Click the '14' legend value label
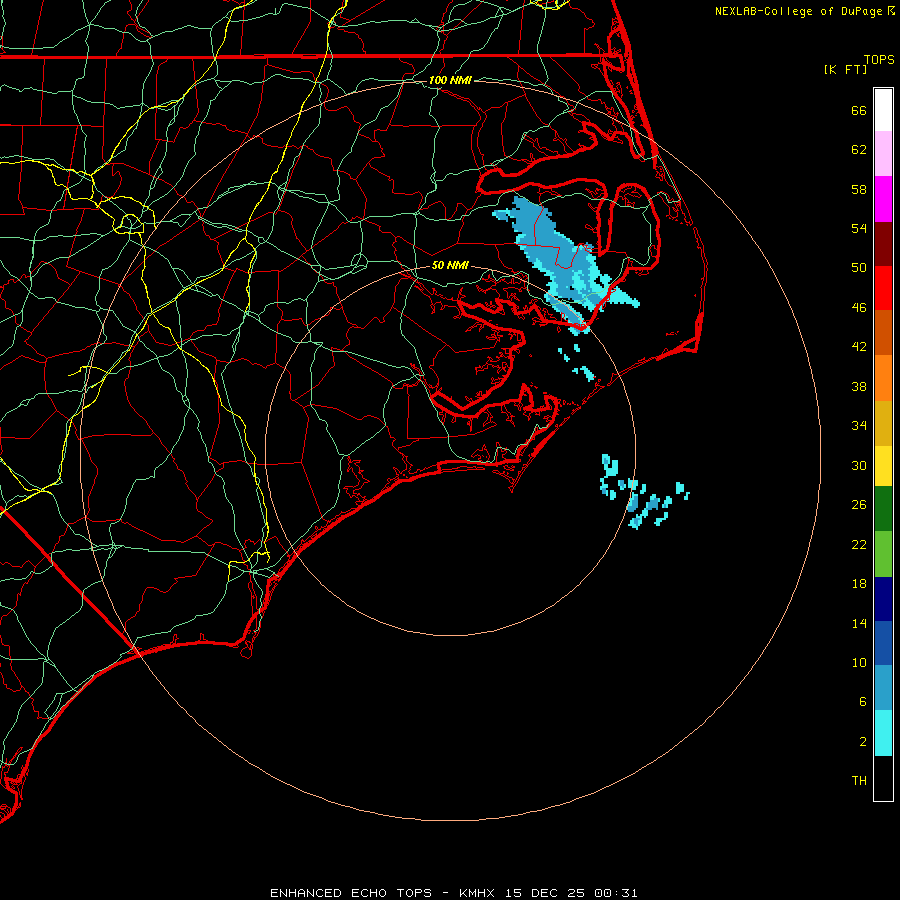Viewport: 900px width, 900px height. pos(859,623)
